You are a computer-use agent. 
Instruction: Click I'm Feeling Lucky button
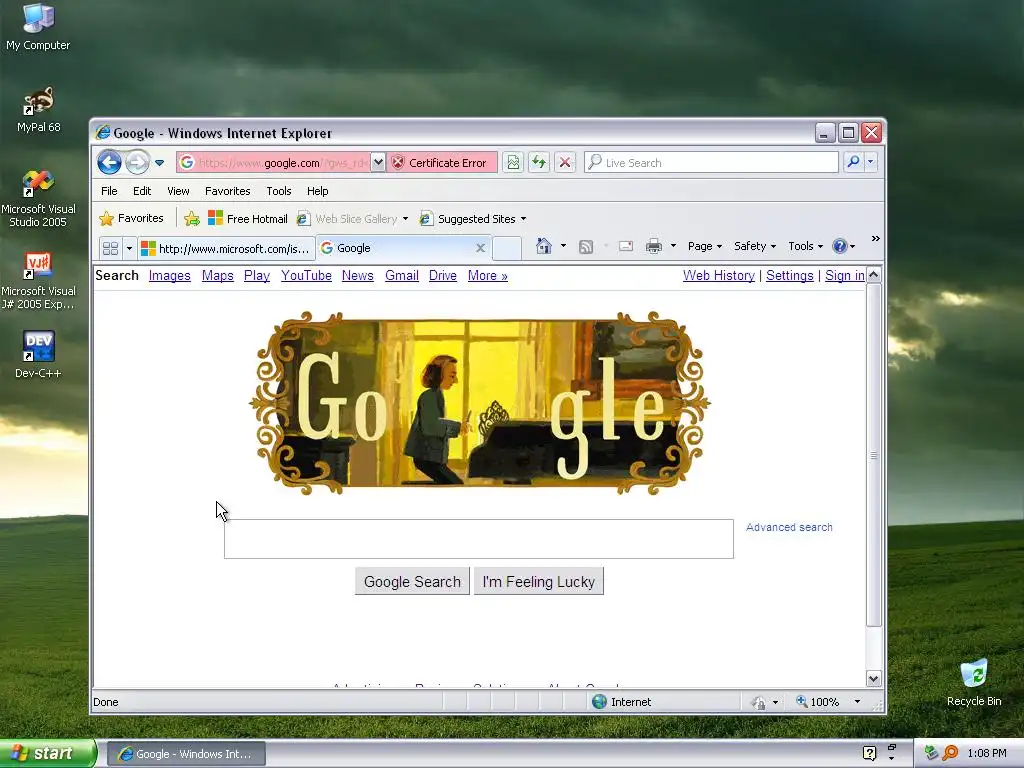(x=539, y=581)
